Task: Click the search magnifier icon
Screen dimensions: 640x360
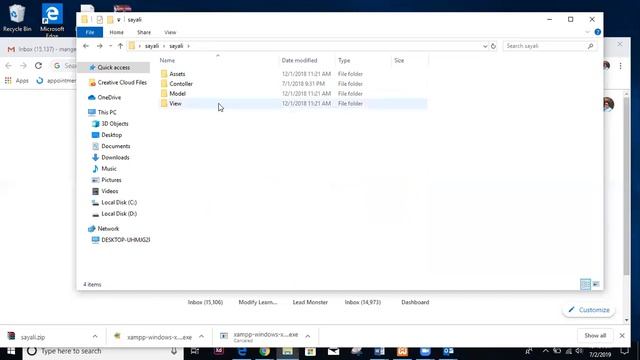Action: [x=590, y=46]
